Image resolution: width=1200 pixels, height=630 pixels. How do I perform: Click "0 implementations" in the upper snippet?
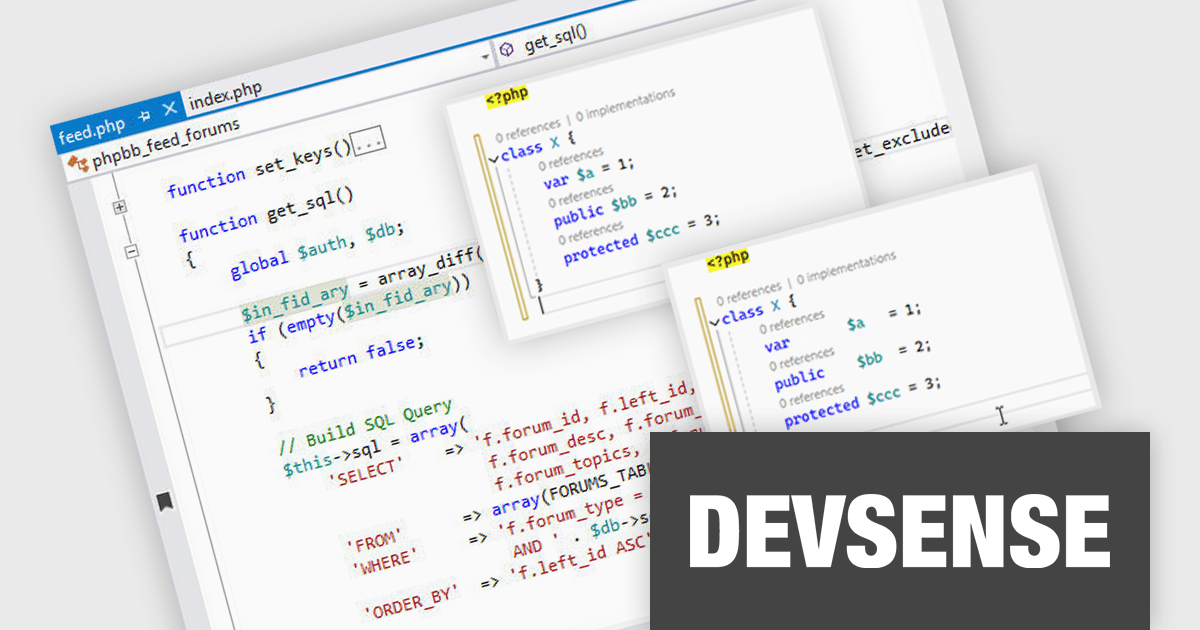click(625, 100)
